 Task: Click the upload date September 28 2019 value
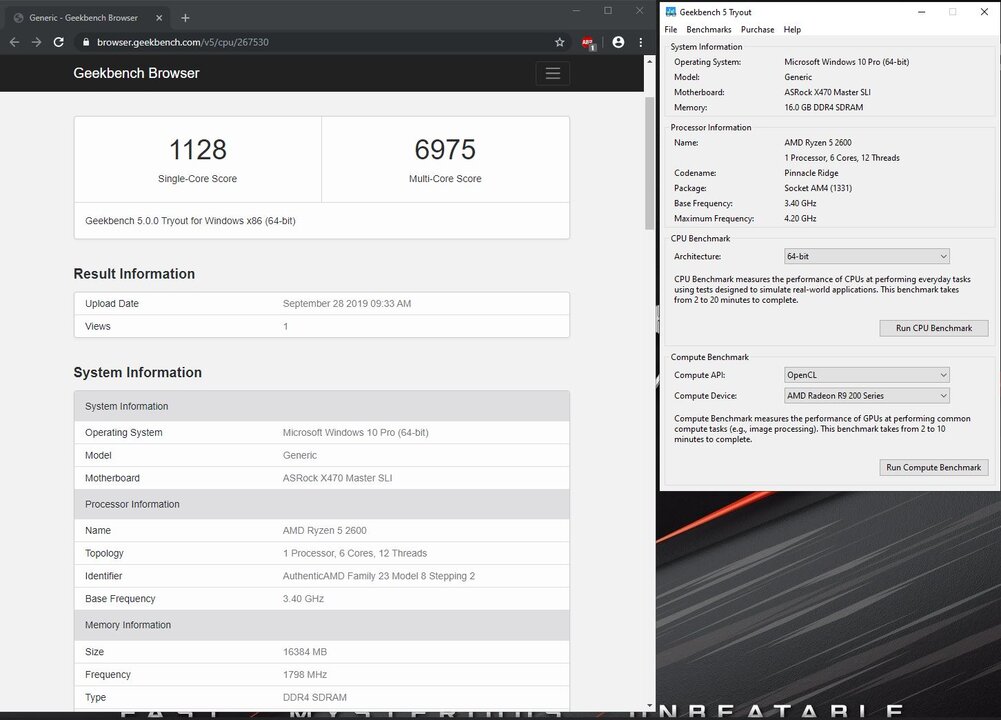[x=347, y=304]
